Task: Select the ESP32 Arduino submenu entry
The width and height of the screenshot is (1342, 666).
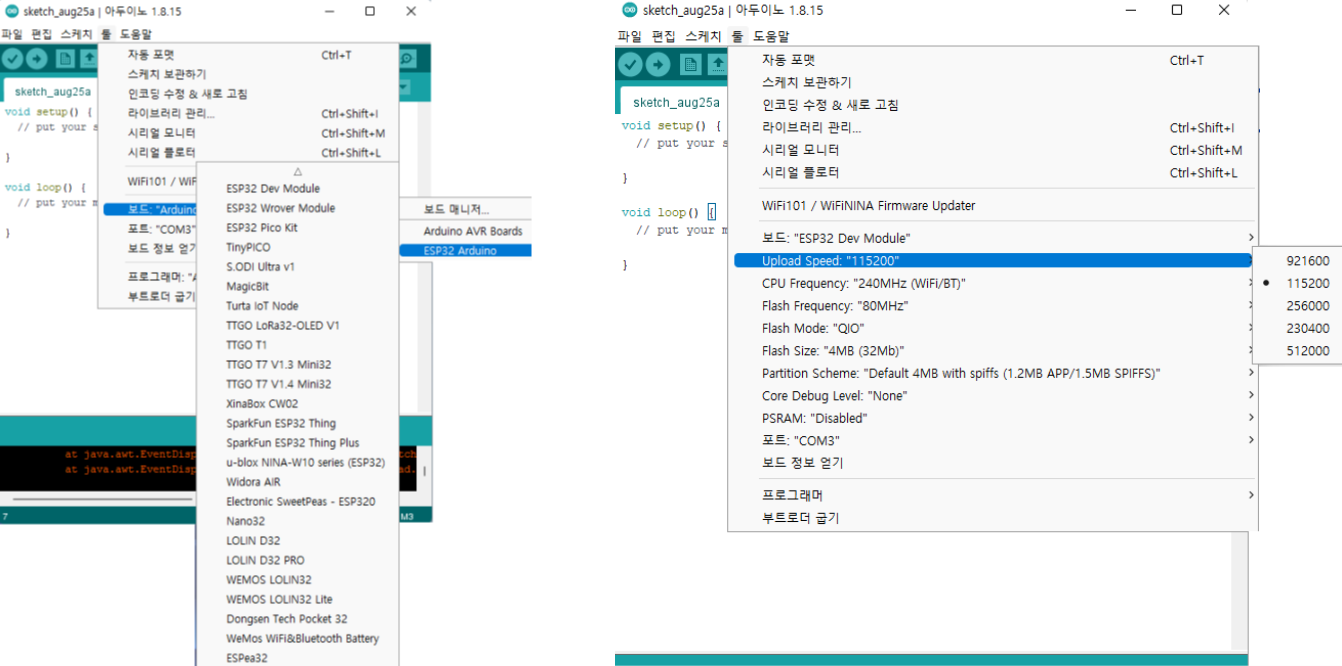Action: pos(465,250)
